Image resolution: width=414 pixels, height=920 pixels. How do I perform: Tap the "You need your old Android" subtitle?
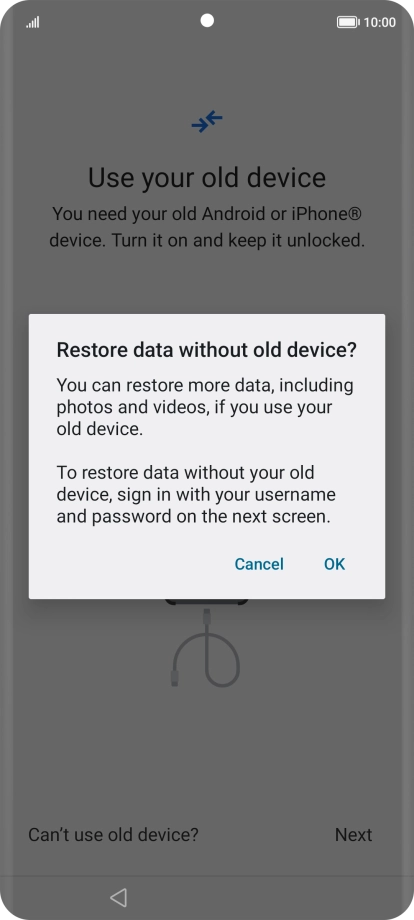(x=207, y=227)
